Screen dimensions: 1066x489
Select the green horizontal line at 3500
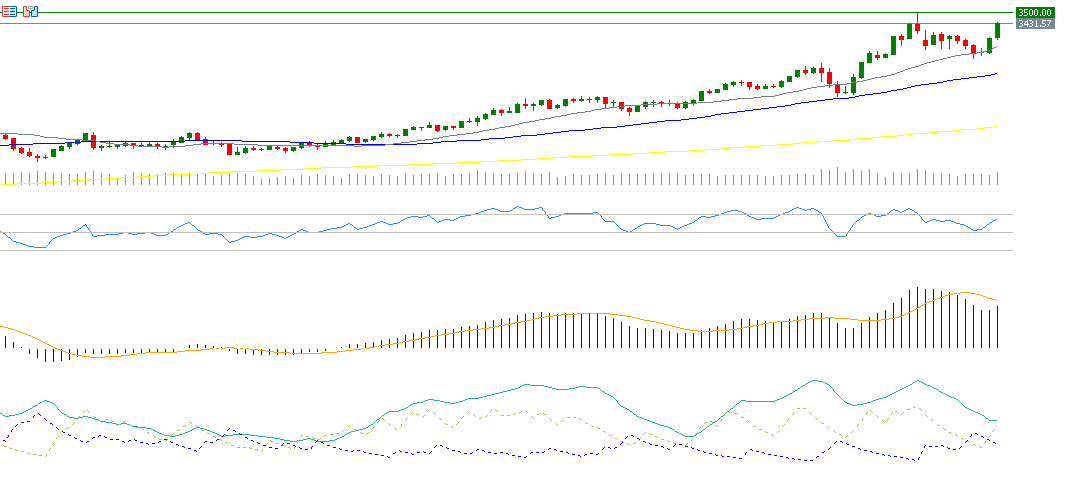500,12
